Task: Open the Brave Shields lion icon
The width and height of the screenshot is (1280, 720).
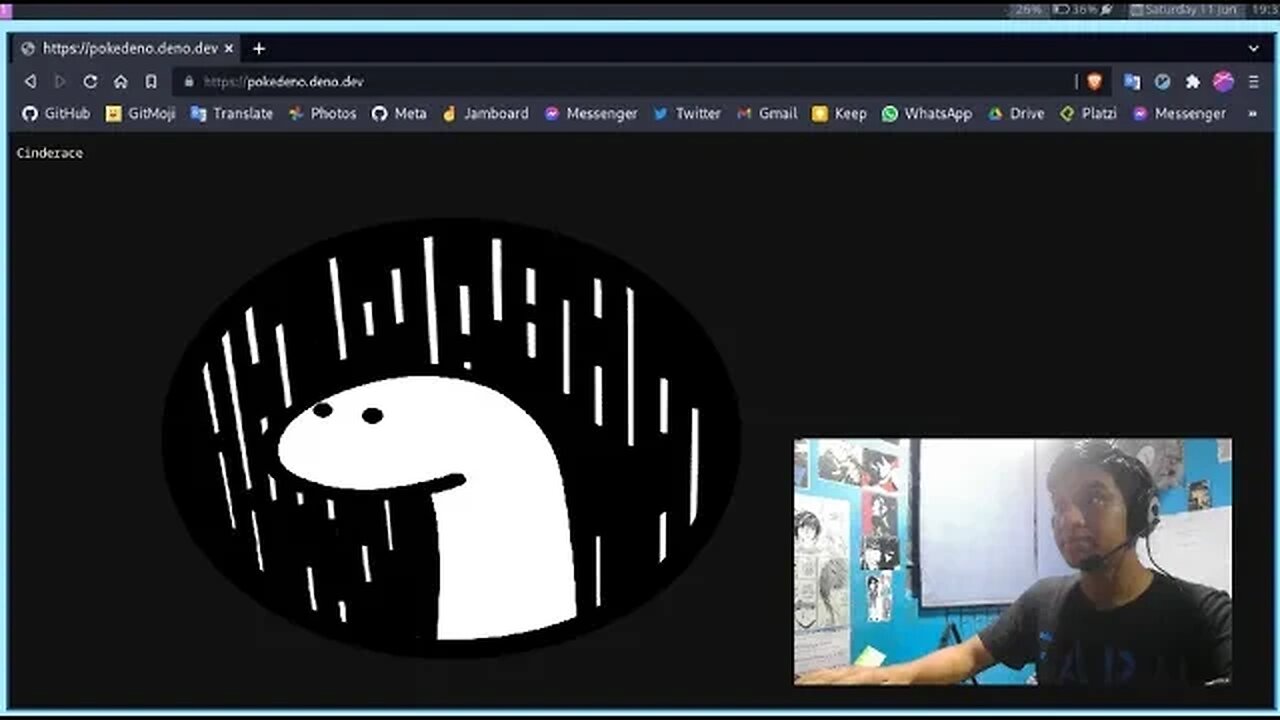Action: click(x=1094, y=82)
